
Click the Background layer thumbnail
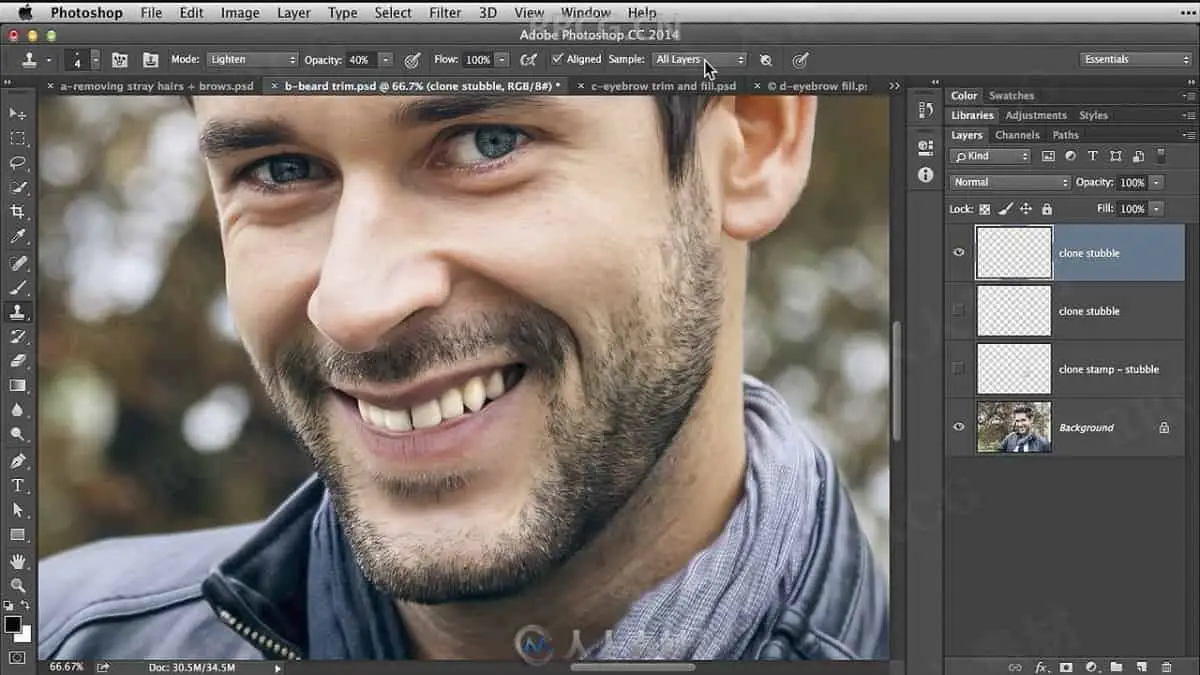coord(1013,427)
